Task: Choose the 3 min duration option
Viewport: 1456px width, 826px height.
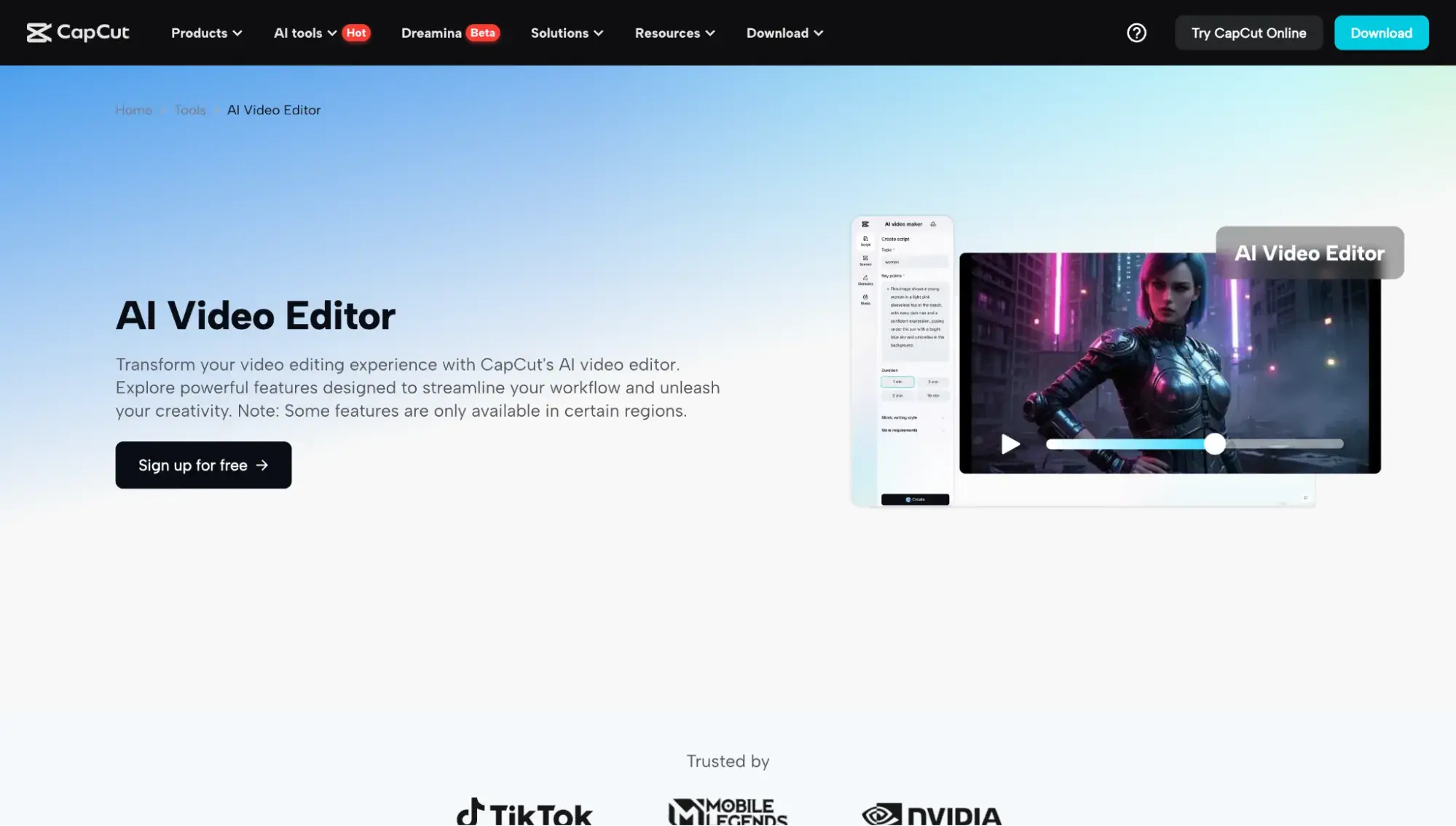Action: tap(933, 382)
